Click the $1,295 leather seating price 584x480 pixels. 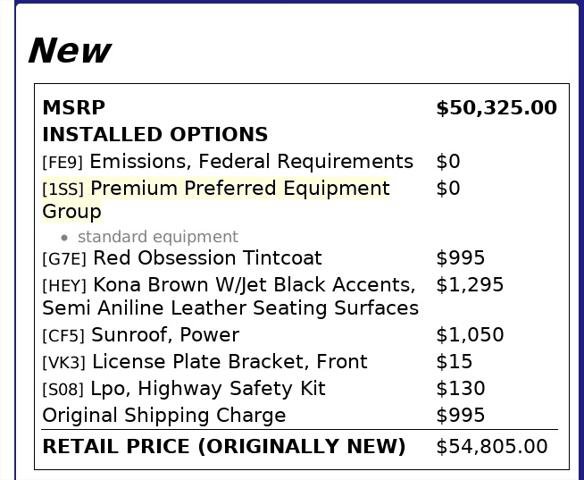tap(470, 285)
